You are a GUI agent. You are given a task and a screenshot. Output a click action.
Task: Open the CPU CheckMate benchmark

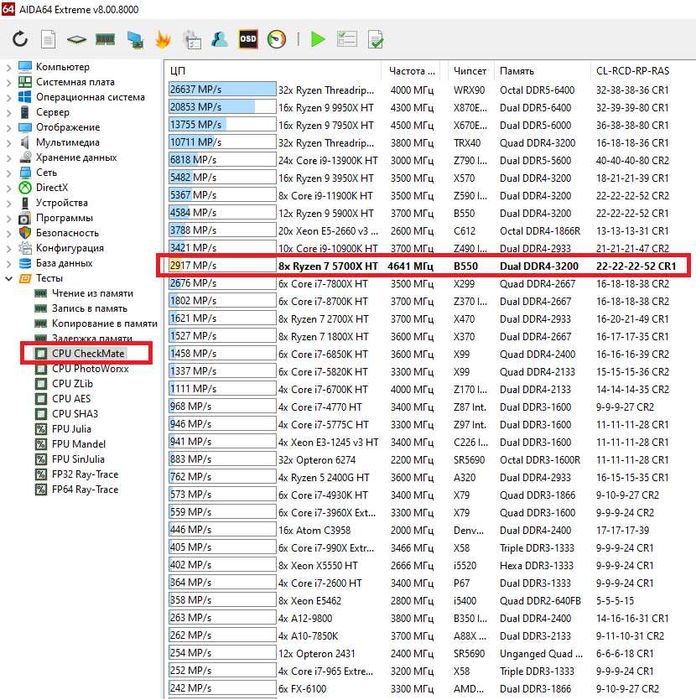88,354
